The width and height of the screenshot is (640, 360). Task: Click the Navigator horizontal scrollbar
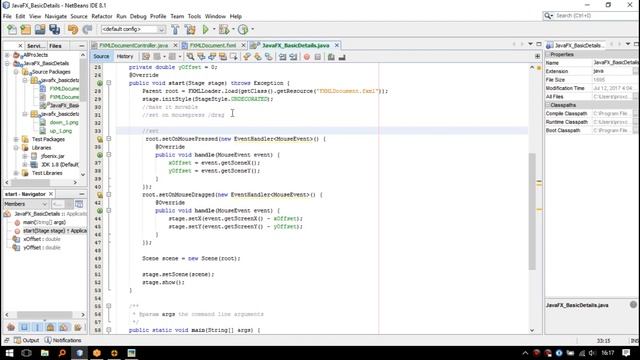click(44, 315)
